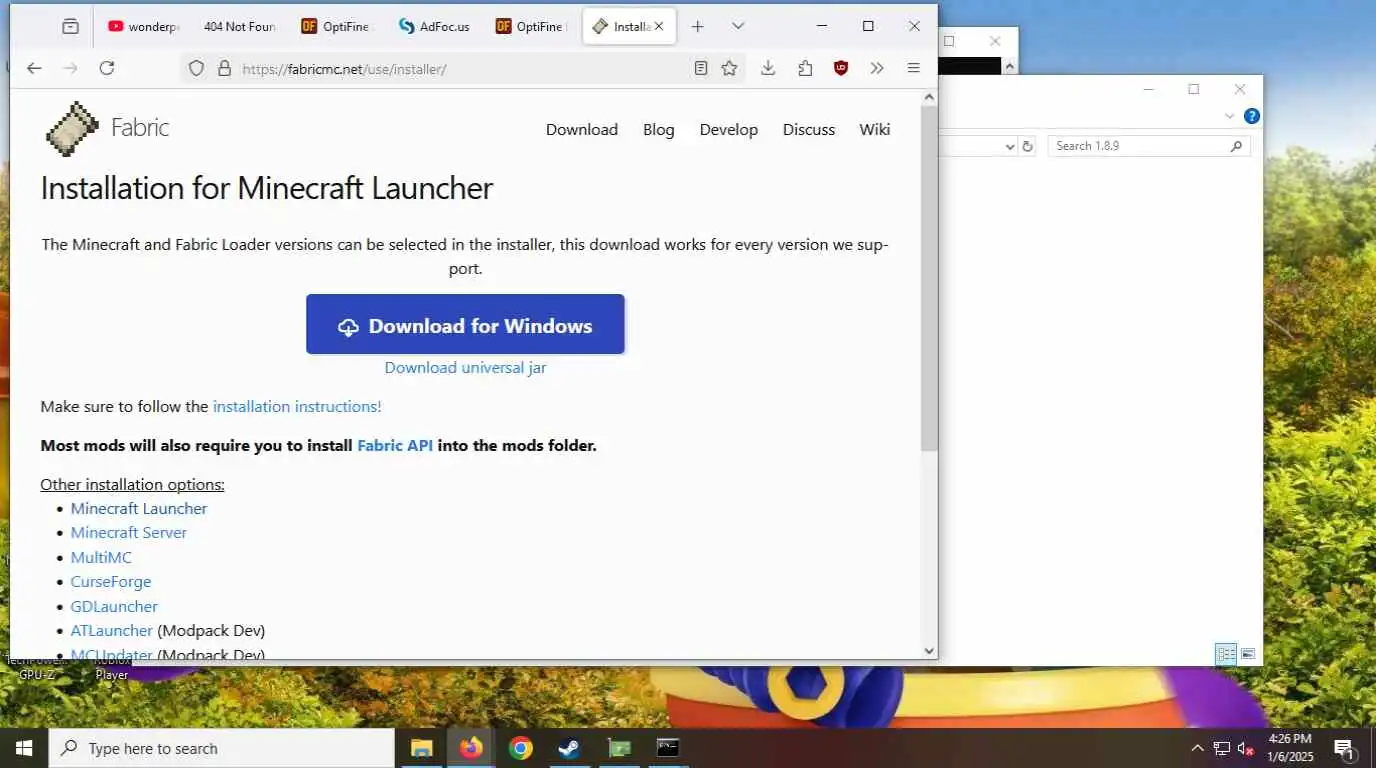Toggle reader view icon in address bar
Viewport: 1376px width, 768px height.
[701, 68]
